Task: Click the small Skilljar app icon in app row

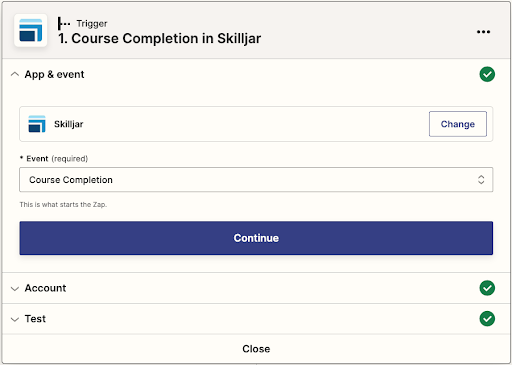Action: tap(37, 124)
